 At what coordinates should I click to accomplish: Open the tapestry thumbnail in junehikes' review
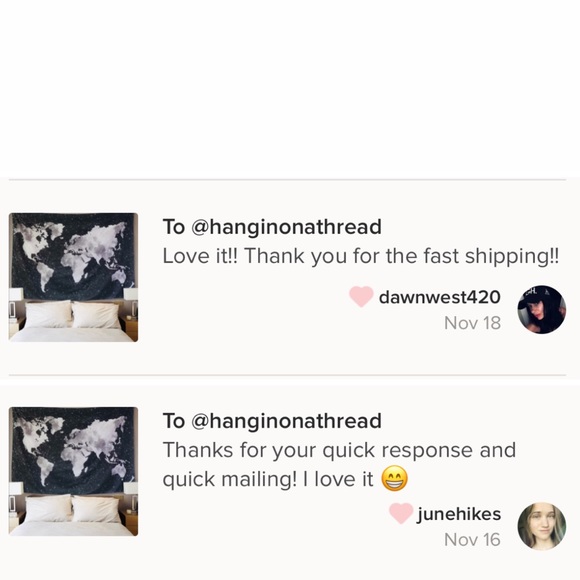[73, 471]
